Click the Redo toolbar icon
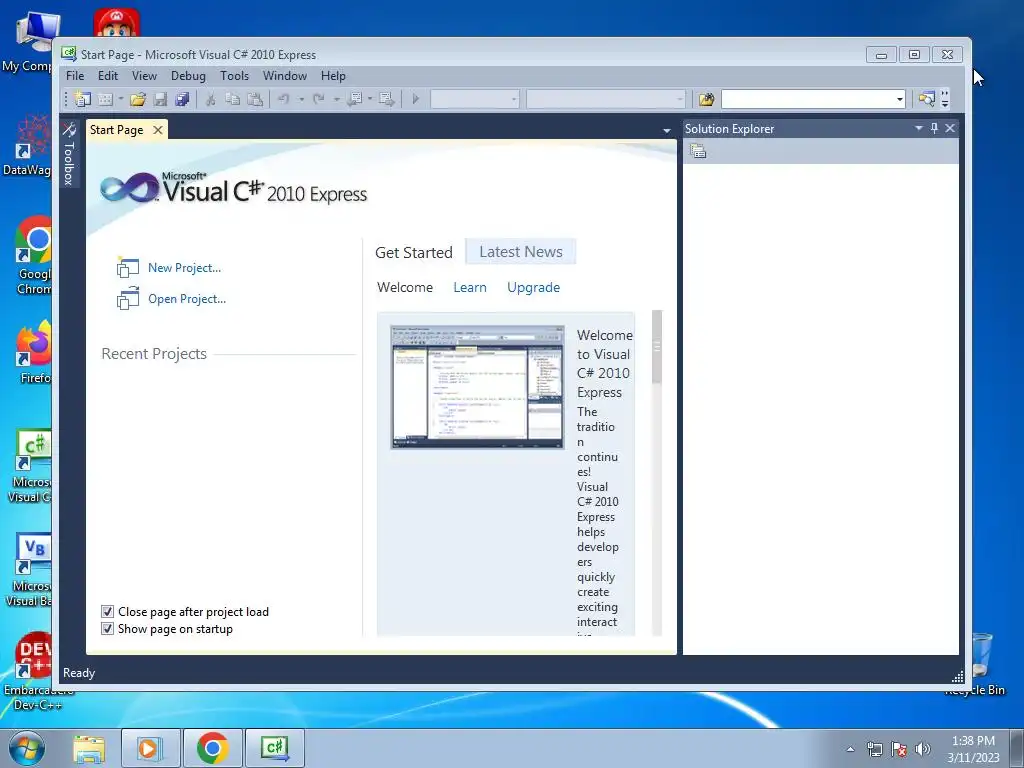The height and width of the screenshot is (768, 1024). tap(319, 99)
